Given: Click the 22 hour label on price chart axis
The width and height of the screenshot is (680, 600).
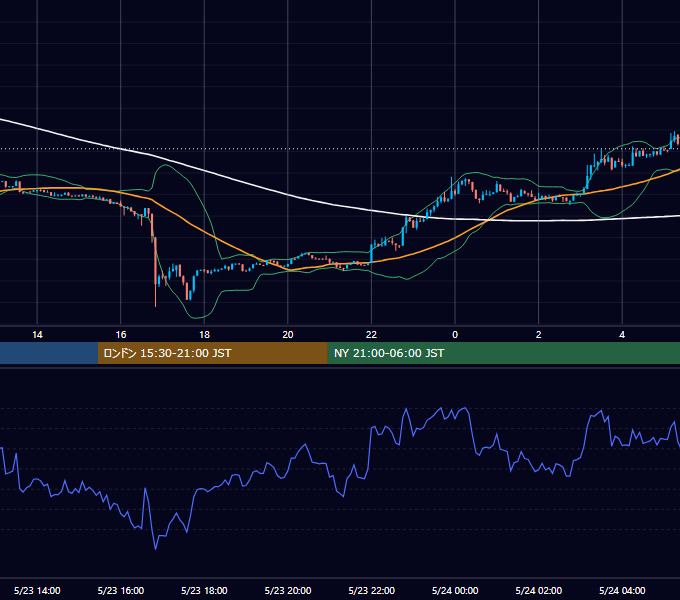Looking at the screenshot, I should [371, 335].
